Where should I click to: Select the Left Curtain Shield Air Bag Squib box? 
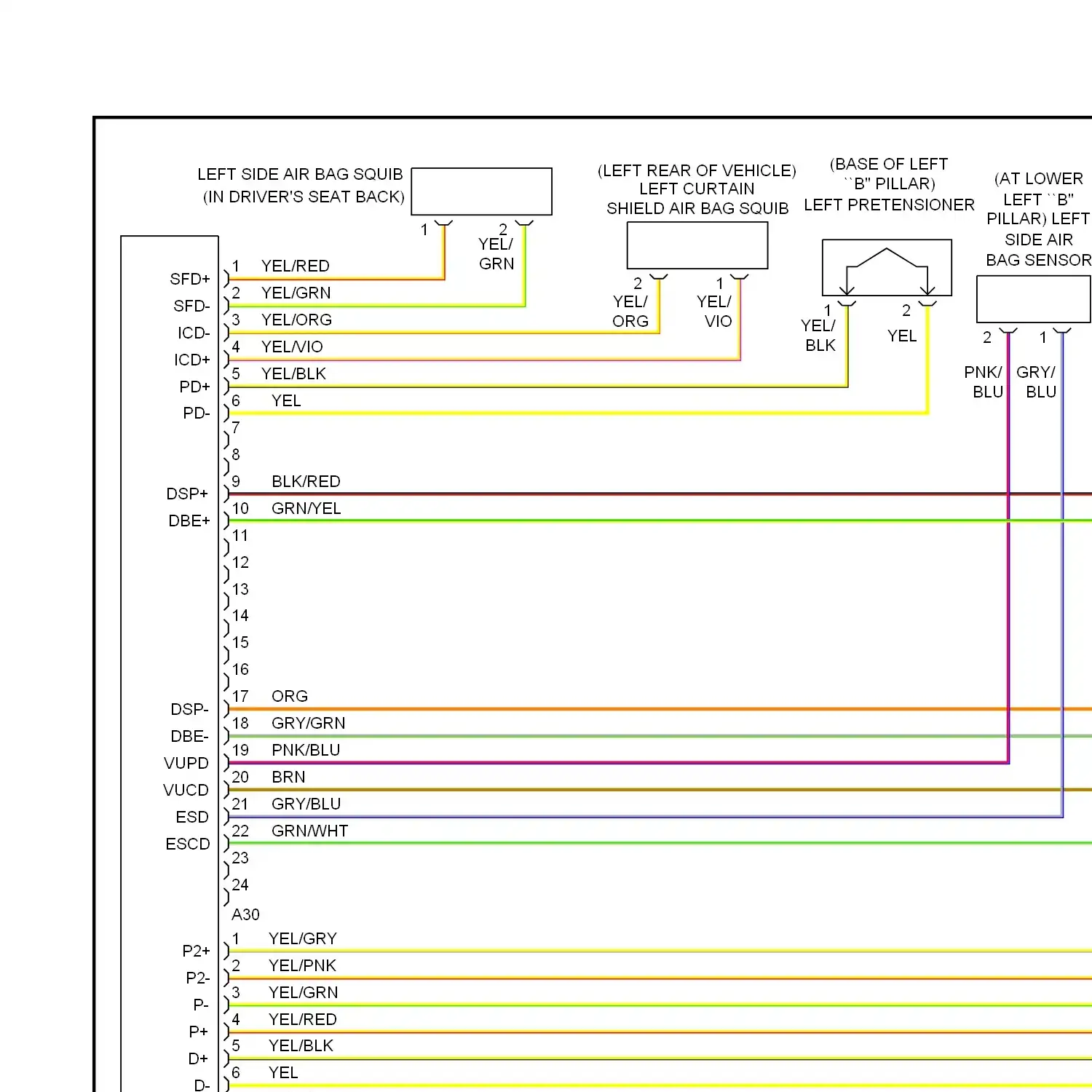pyautogui.click(x=697, y=245)
